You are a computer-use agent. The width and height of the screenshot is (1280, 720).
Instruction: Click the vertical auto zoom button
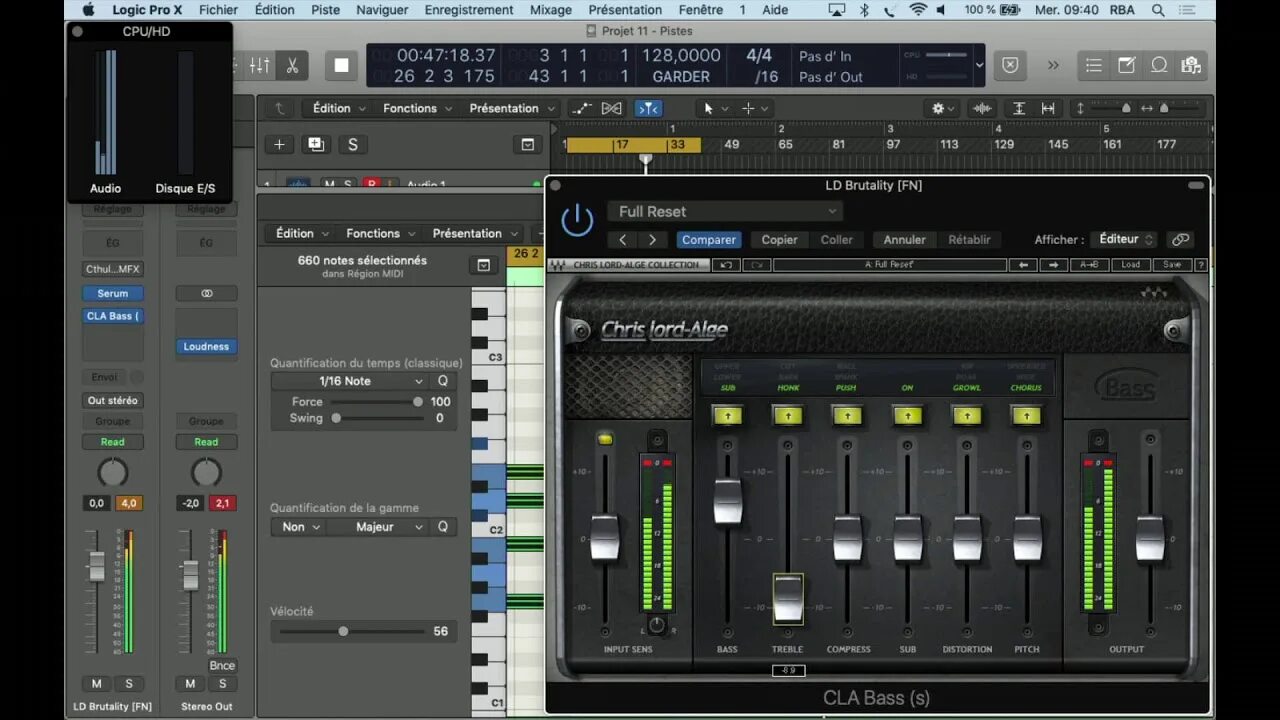(x=1019, y=108)
